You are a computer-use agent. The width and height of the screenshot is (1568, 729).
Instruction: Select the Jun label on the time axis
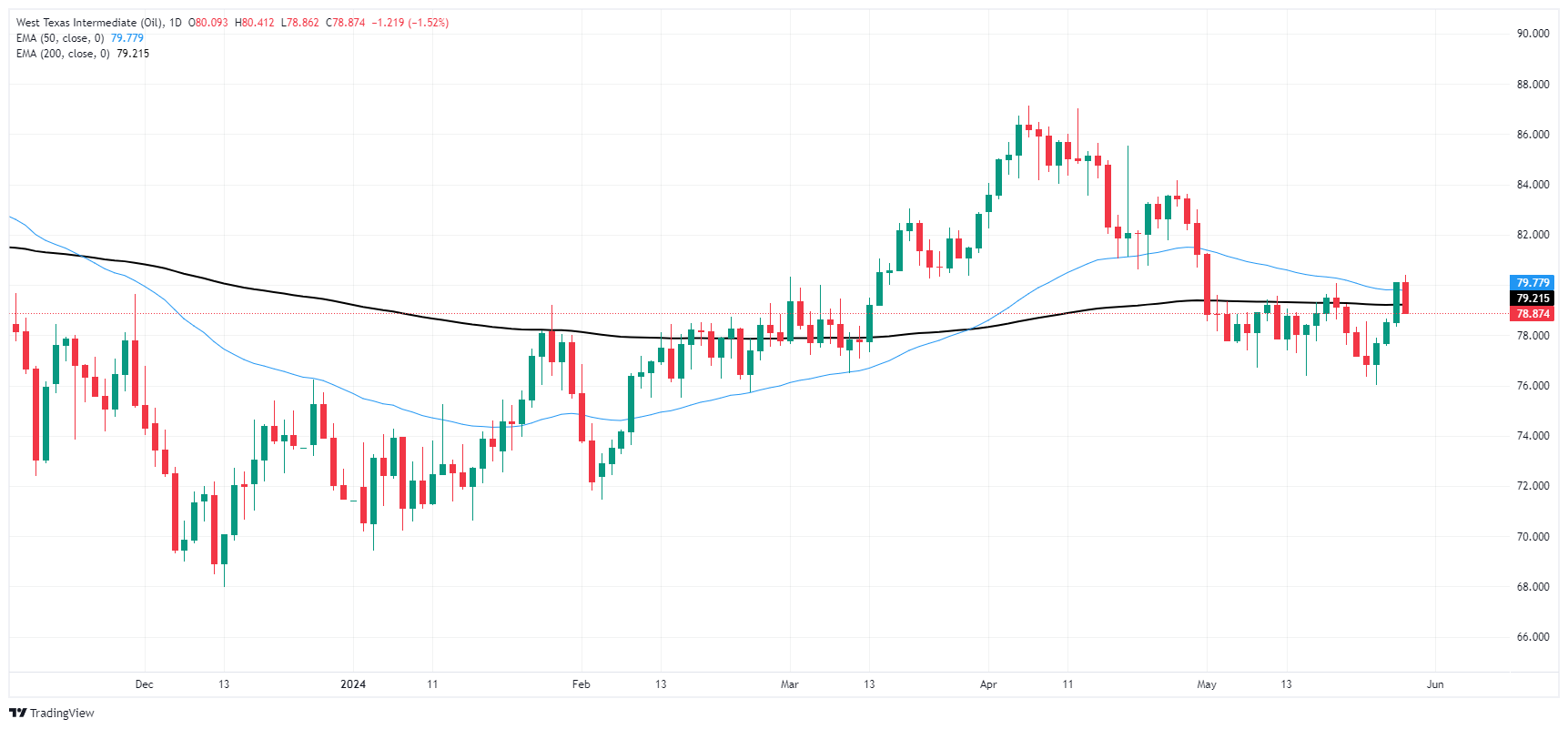[x=1435, y=684]
